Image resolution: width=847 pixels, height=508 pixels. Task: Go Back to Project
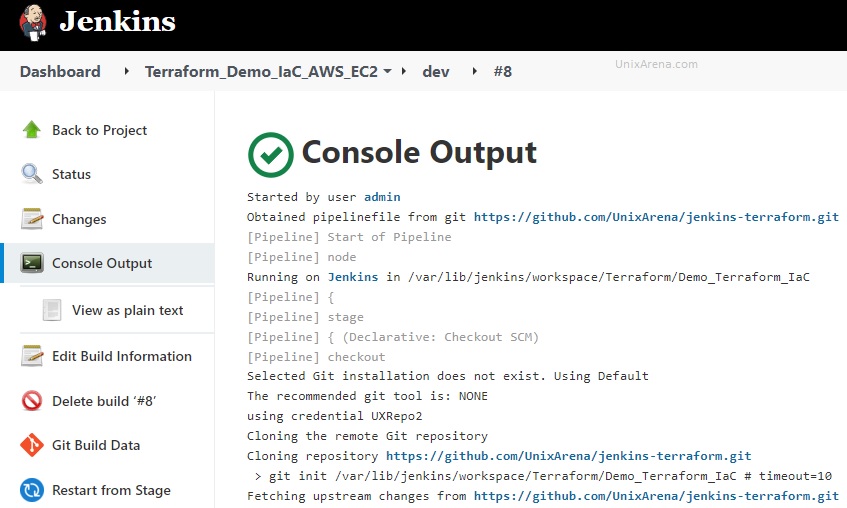tap(99, 130)
